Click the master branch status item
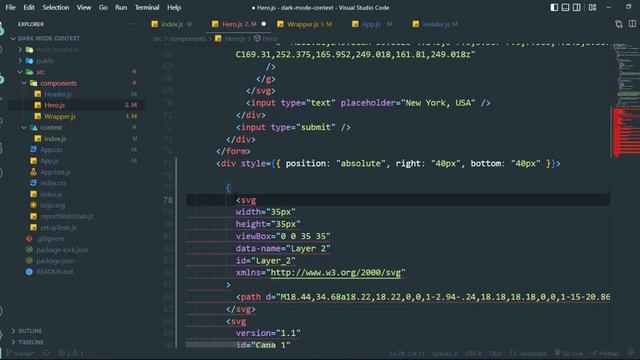Viewport: 640px width, 360px height. (x=20, y=353)
